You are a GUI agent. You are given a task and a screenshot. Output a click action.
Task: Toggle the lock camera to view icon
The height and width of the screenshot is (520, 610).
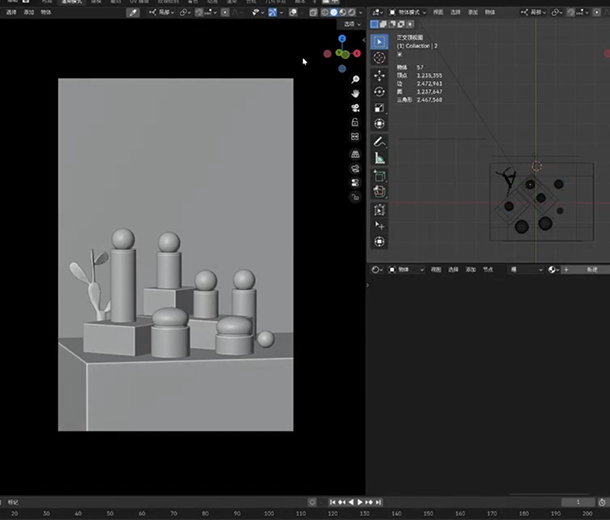(x=356, y=122)
